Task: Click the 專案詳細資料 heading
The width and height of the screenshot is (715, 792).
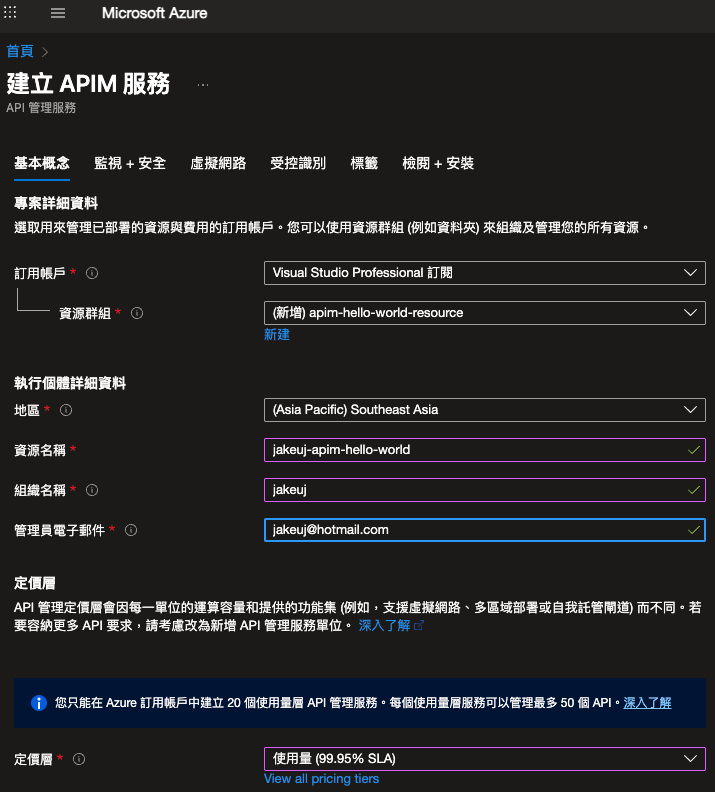Action: 56,203
